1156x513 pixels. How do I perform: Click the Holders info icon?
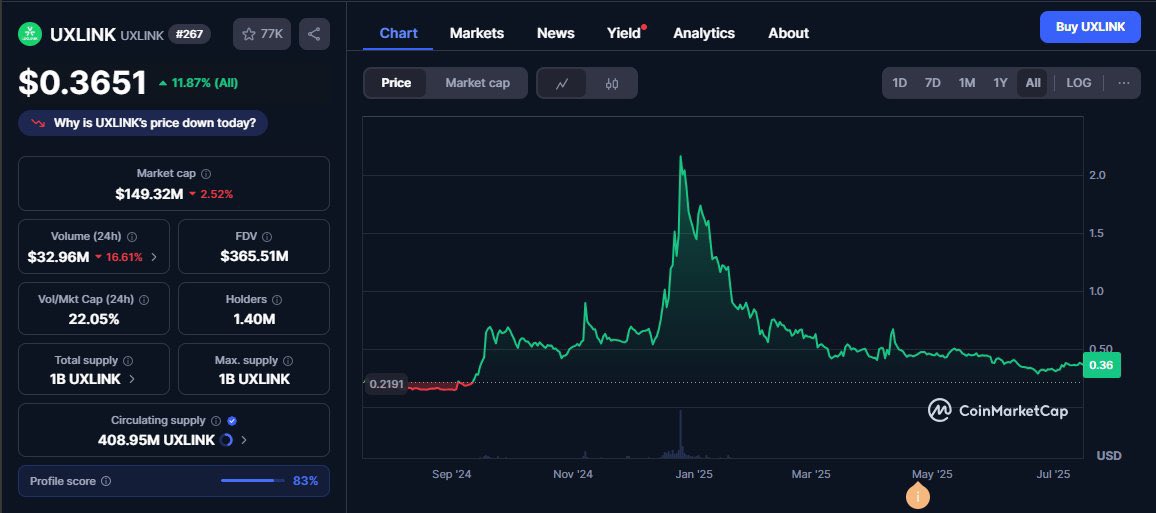[276, 300]
